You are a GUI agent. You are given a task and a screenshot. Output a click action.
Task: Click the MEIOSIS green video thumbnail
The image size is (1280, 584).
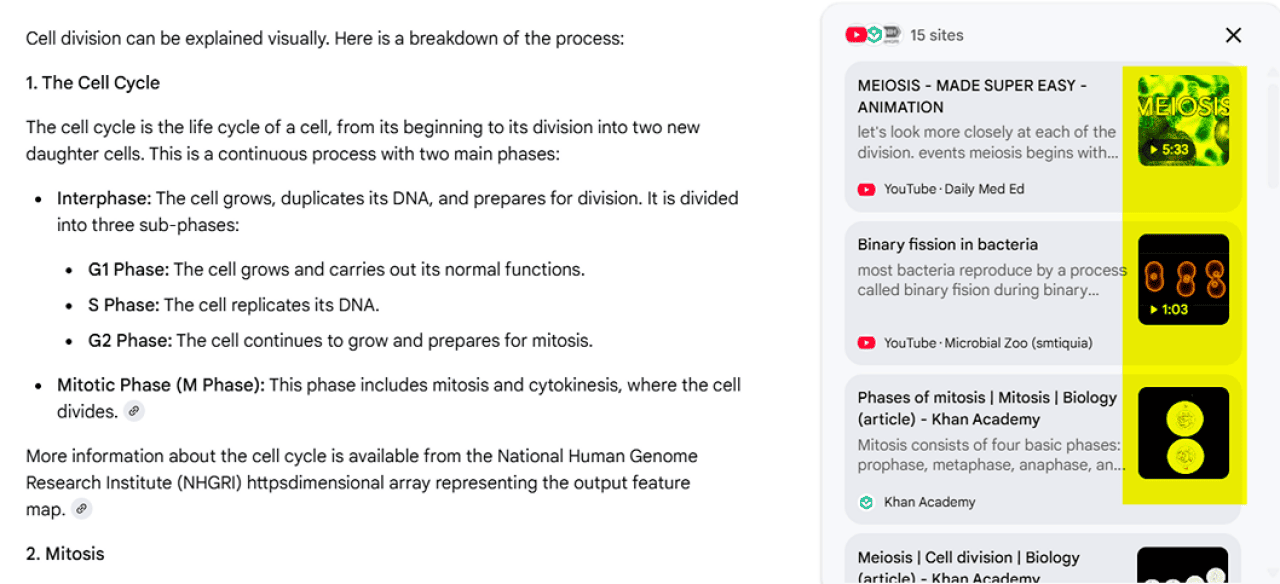point(1183,119)
